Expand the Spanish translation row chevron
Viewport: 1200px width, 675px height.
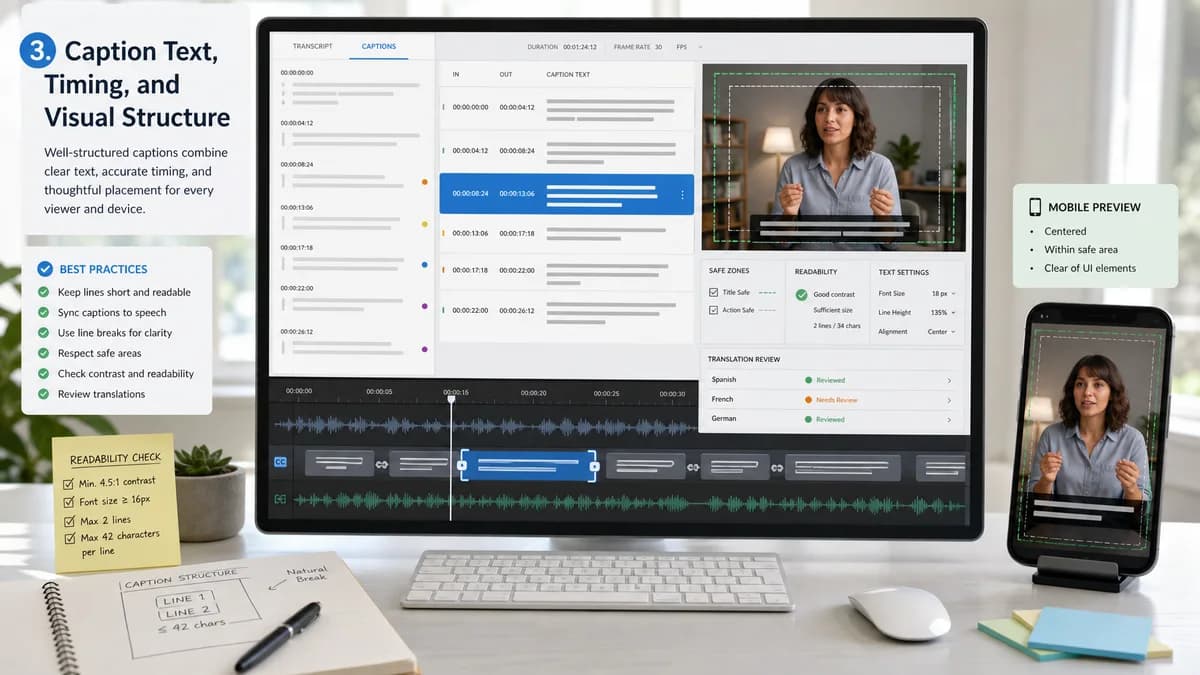coord(949,381)
